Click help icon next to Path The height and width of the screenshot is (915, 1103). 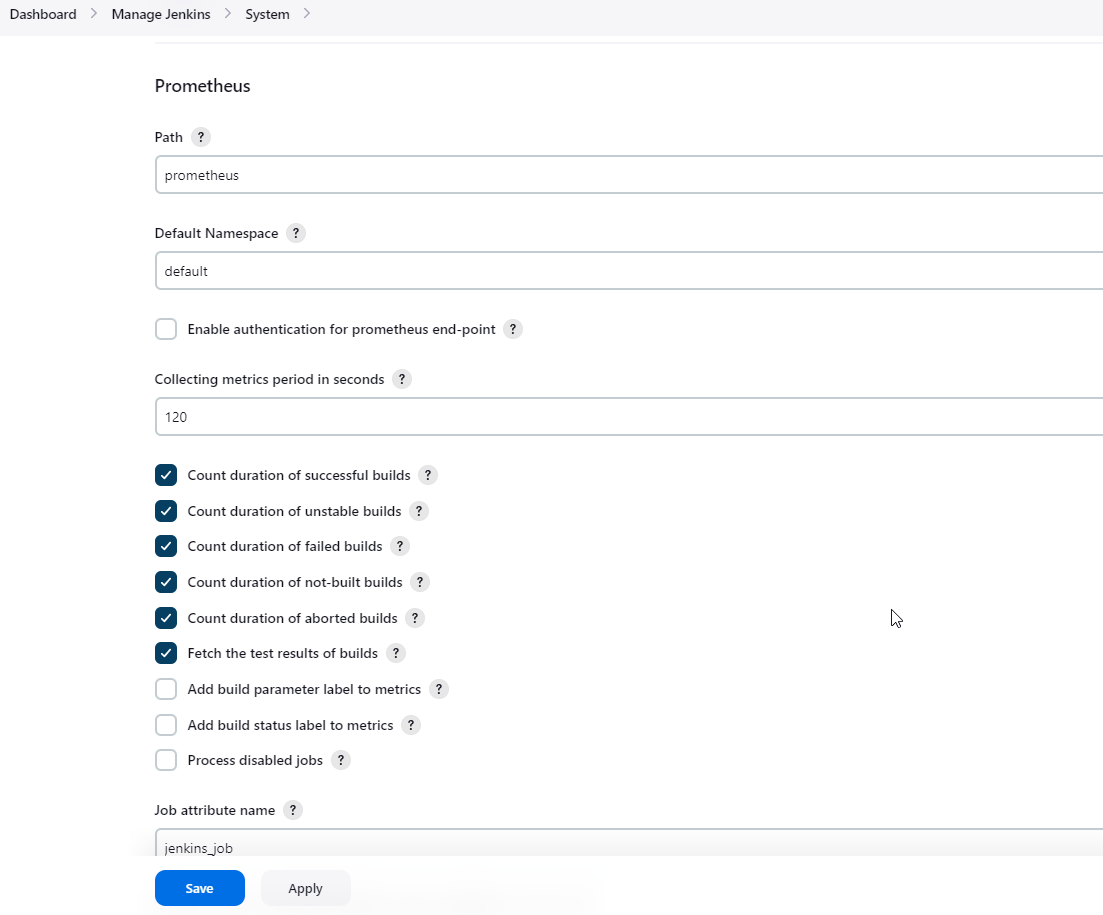tap(201, 137)
